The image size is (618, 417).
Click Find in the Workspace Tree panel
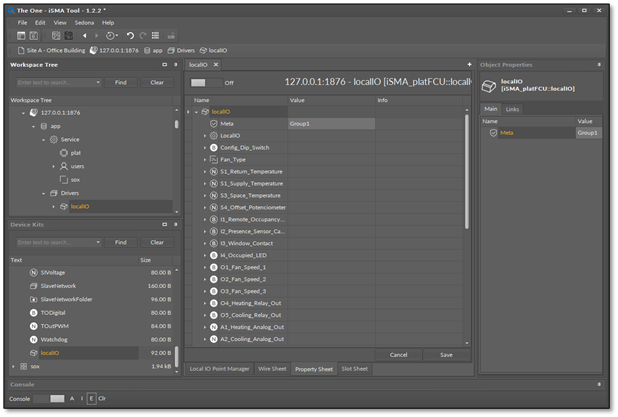120,82
